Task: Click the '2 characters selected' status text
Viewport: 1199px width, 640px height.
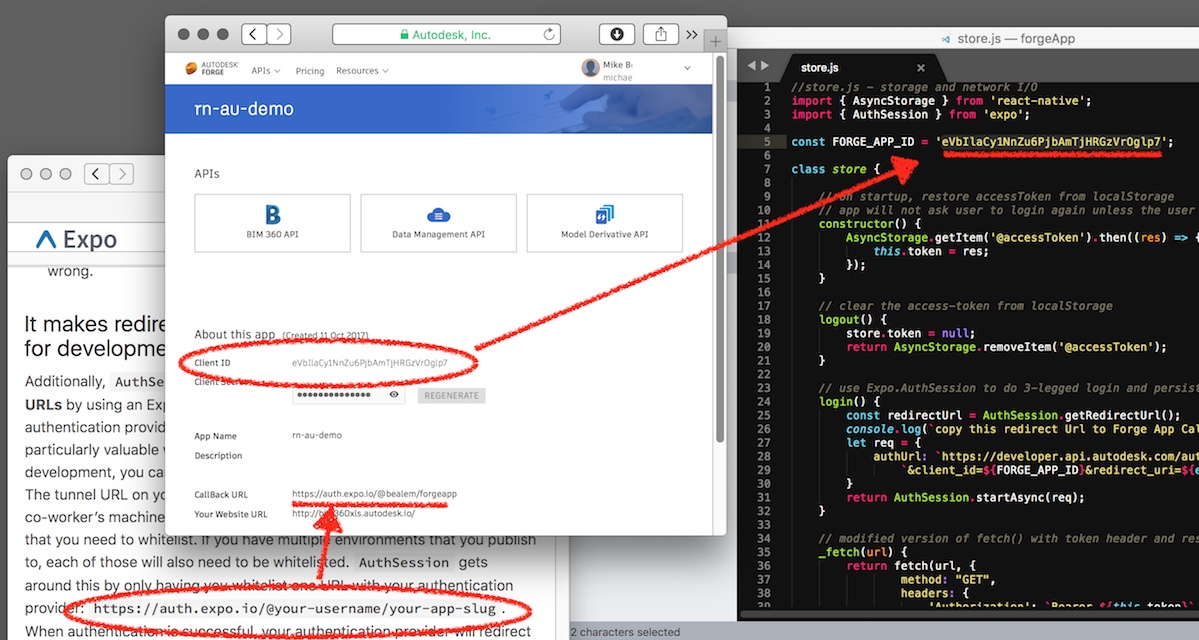Action: pyautogui.click(x=625, y=632)
